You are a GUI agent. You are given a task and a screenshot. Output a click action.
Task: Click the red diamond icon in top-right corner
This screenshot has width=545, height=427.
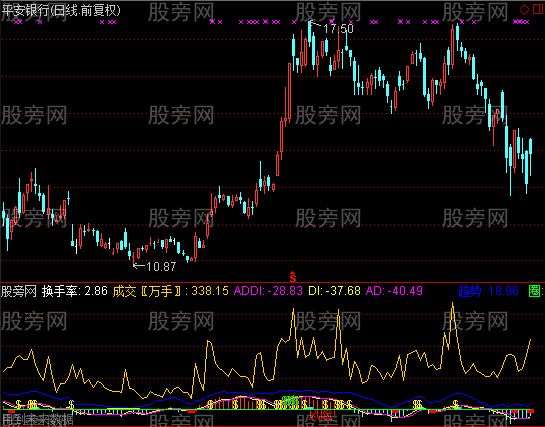tap(524, 9)
